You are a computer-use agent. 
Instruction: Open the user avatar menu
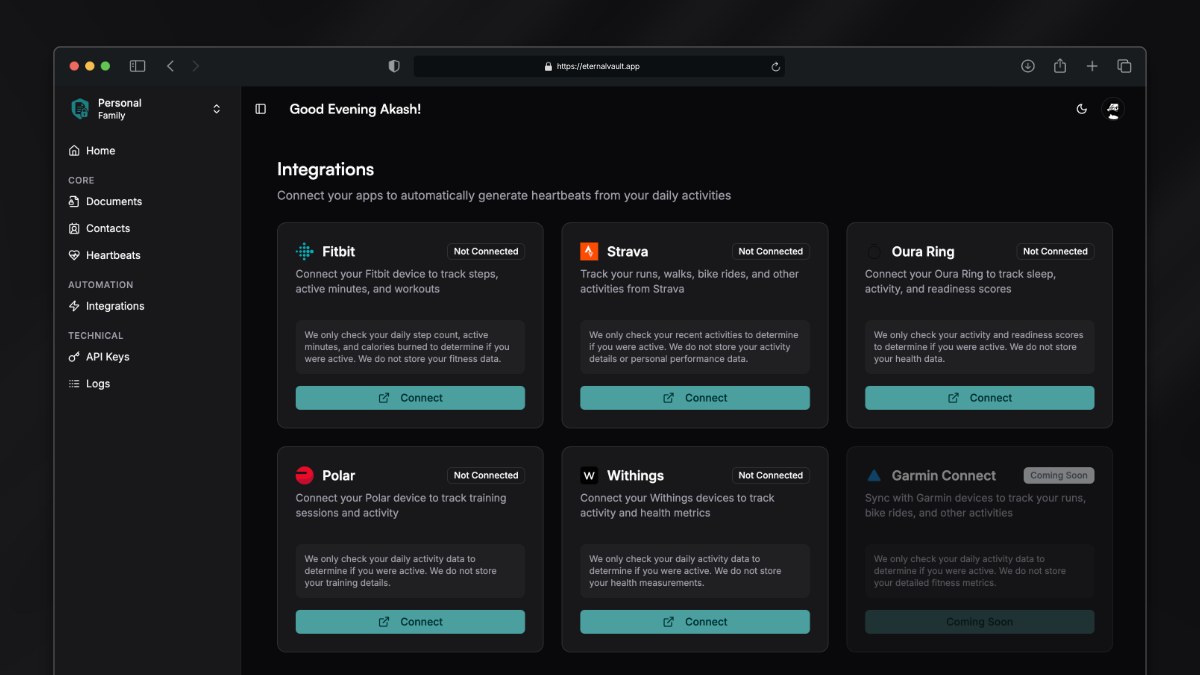pos(1113,109)
